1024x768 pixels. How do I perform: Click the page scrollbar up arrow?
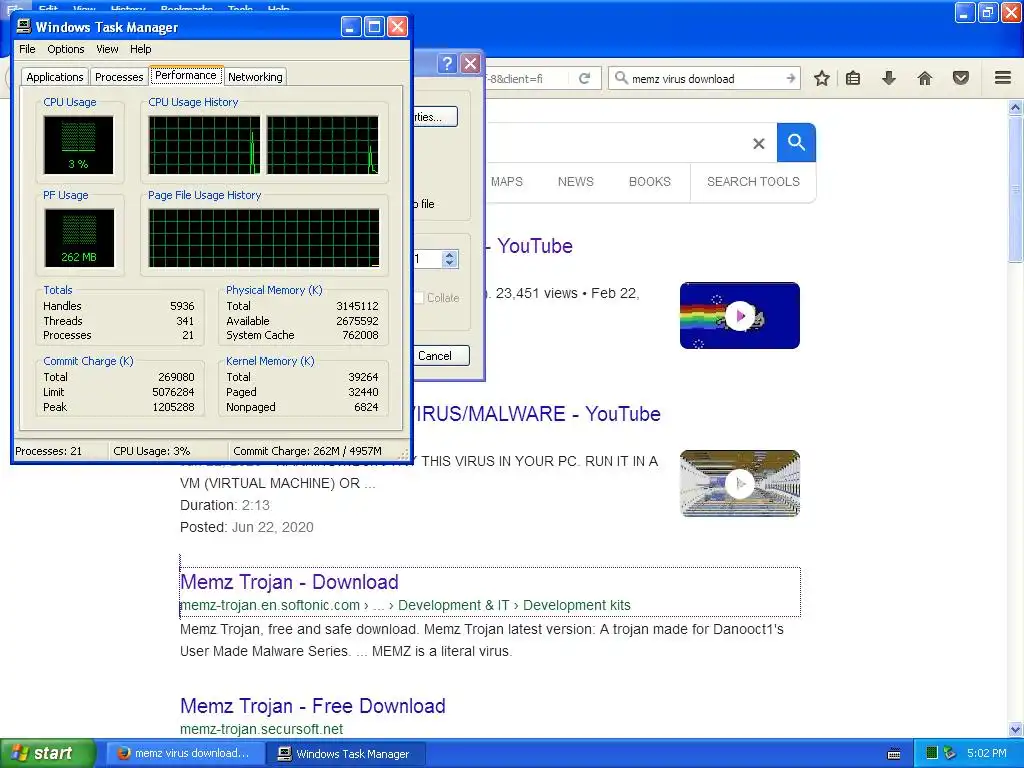pyautogui.click(x=1016, y=107)
